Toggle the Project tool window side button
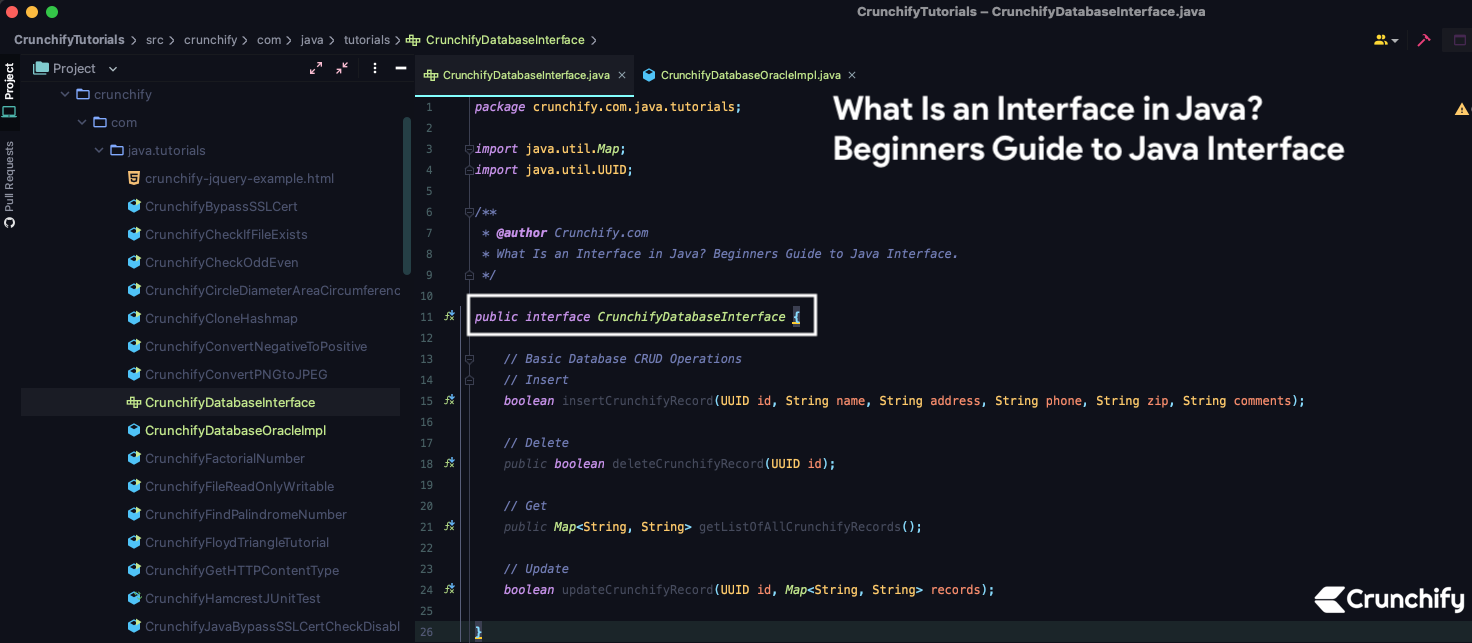This screenshot has height=643, width=1472. 9,88
